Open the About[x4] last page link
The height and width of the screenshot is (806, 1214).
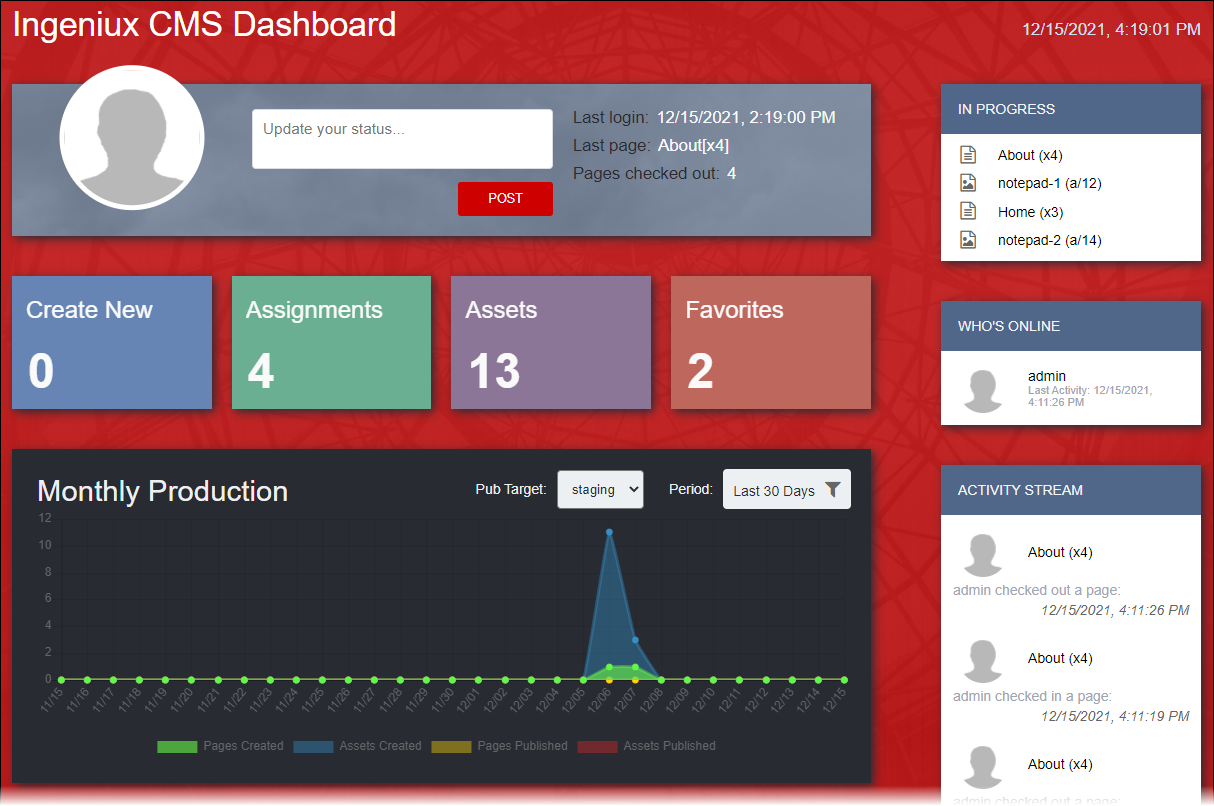coord(693,146)
